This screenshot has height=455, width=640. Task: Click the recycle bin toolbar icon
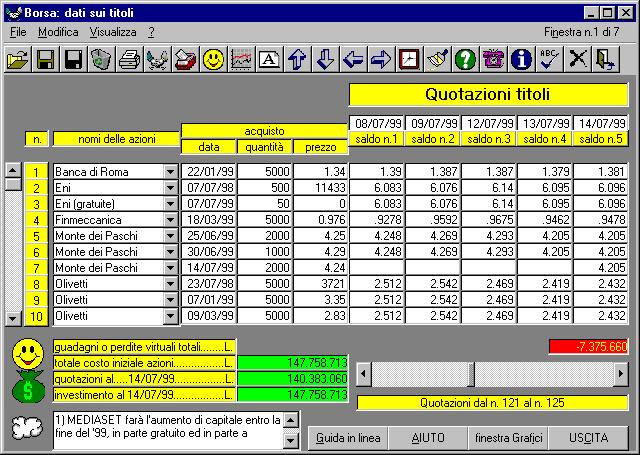coord(101,60)
